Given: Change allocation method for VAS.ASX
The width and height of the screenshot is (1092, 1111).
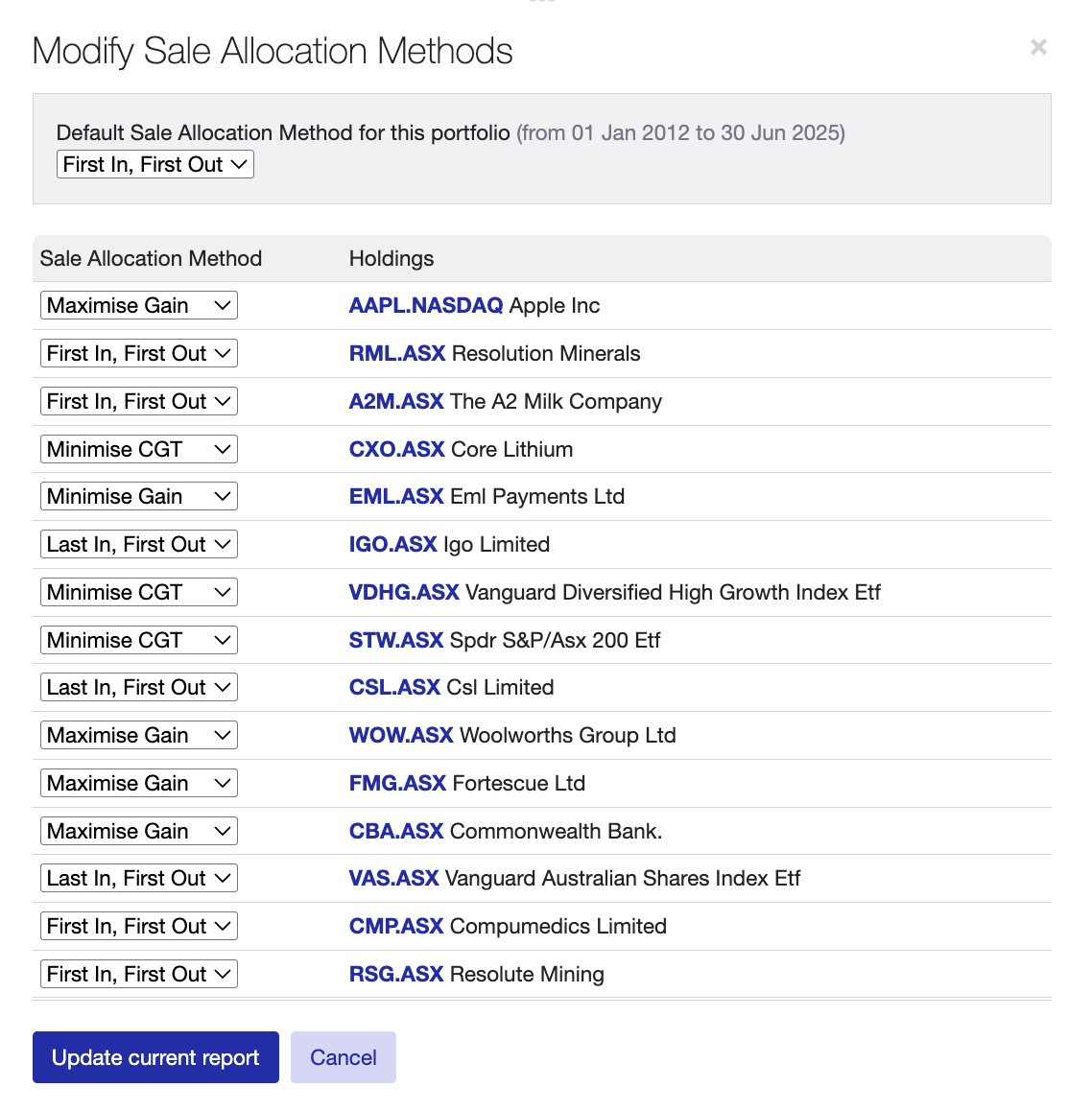Looking at the screenshot, I should pyautogui.click(x=139, y=878).
